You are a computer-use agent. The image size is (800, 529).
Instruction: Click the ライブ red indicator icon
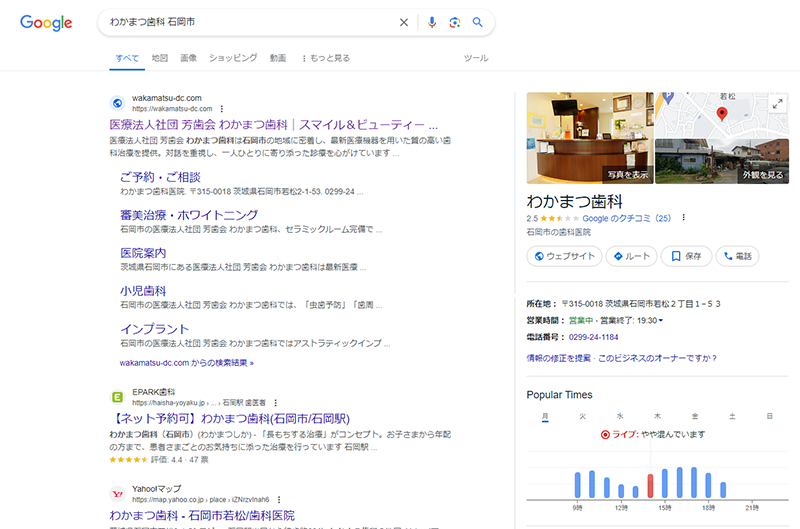click(x=605, y=435)
